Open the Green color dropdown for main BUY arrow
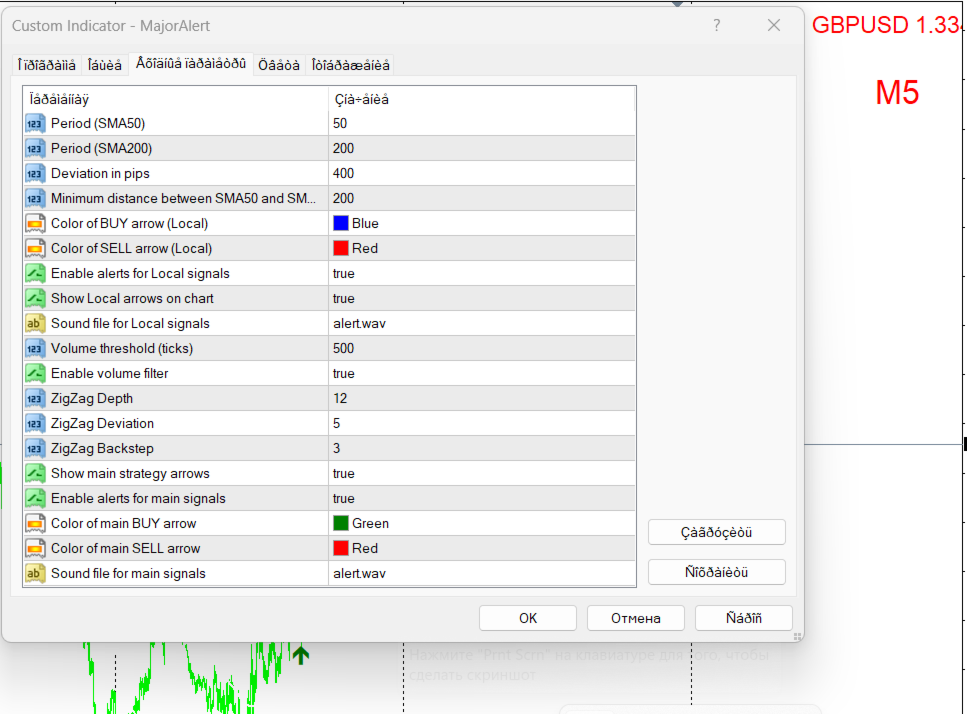Viewport: 967px width, 714px height. (482, 523)
